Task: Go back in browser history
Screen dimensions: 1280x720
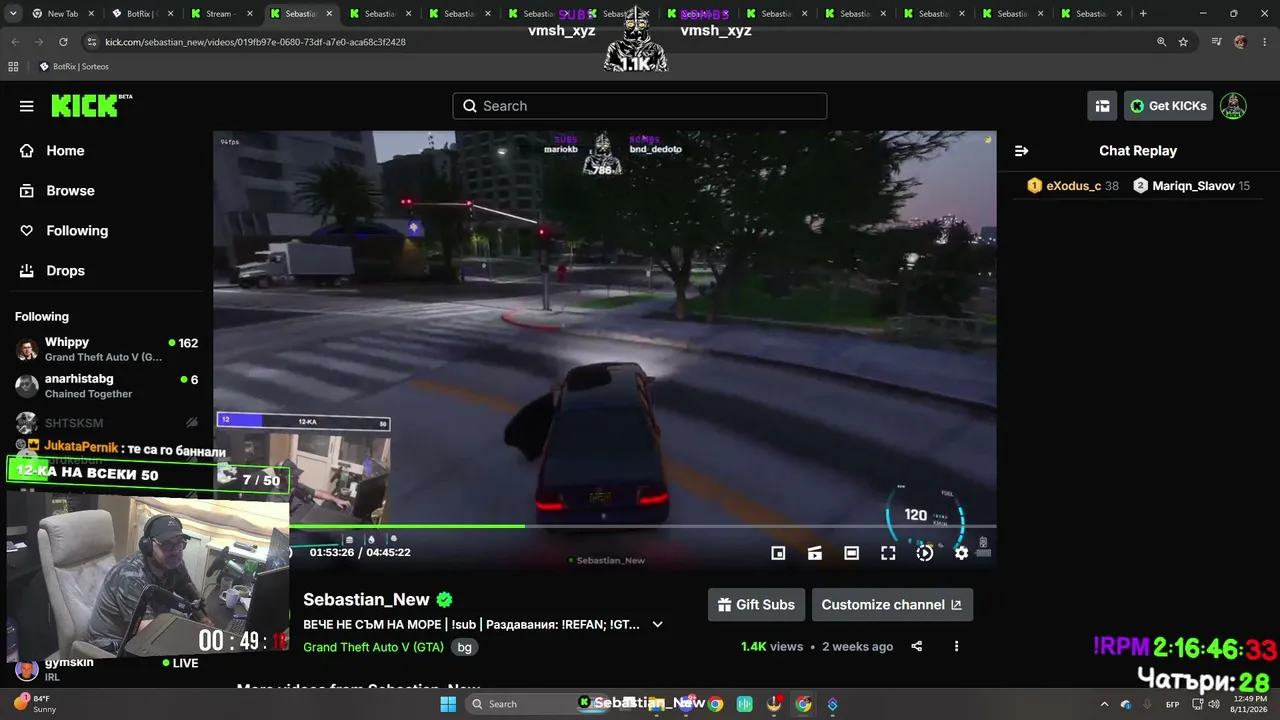Action: click(x=15, y=42)
